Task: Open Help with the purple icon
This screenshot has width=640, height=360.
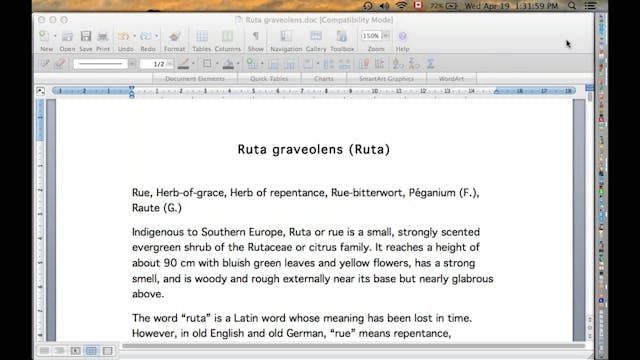Action: (x=402, y=36)
